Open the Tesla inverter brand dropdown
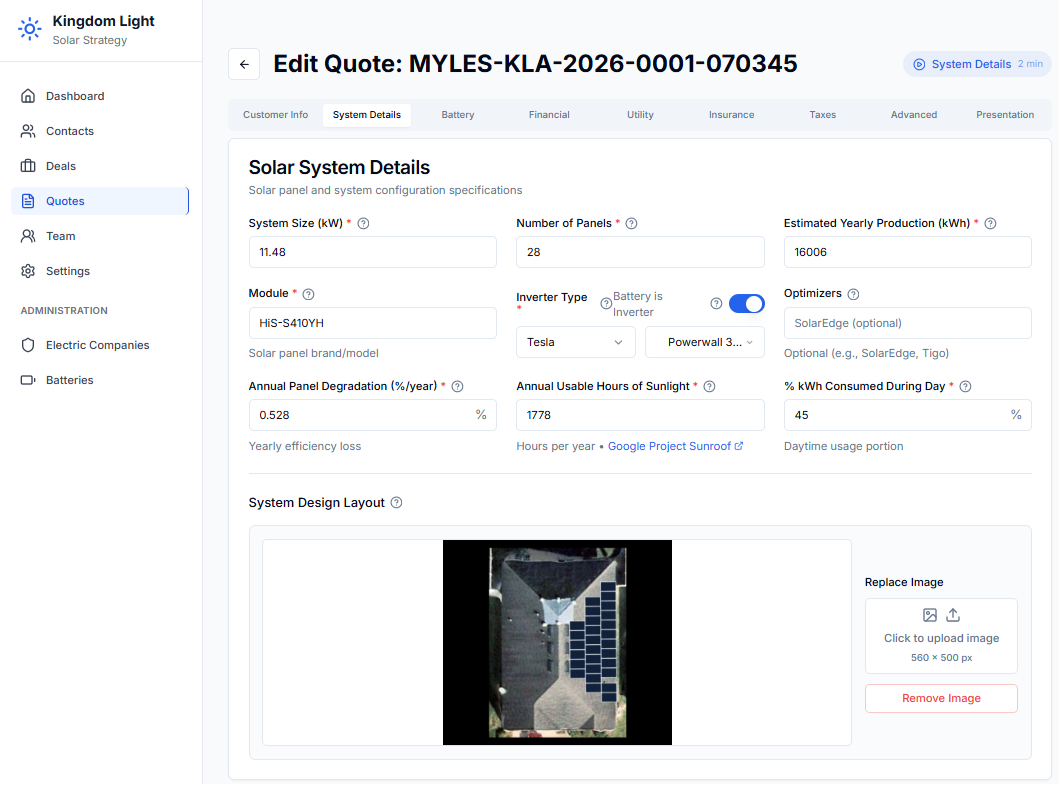 [x=575, y=342]
